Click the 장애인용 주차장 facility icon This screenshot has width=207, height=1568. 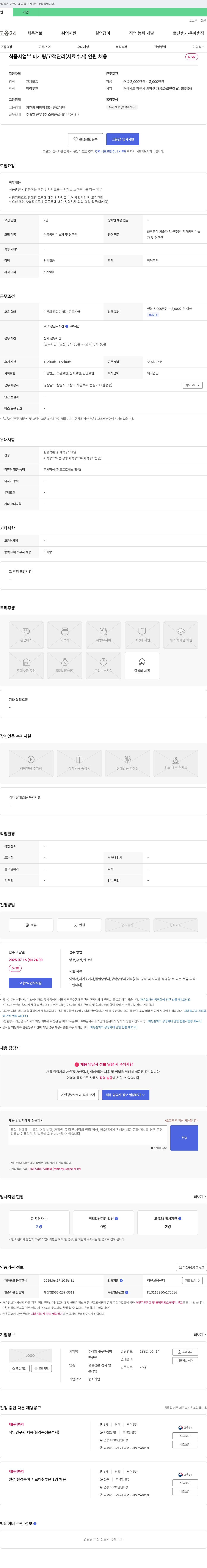click(x=31, y=763)
